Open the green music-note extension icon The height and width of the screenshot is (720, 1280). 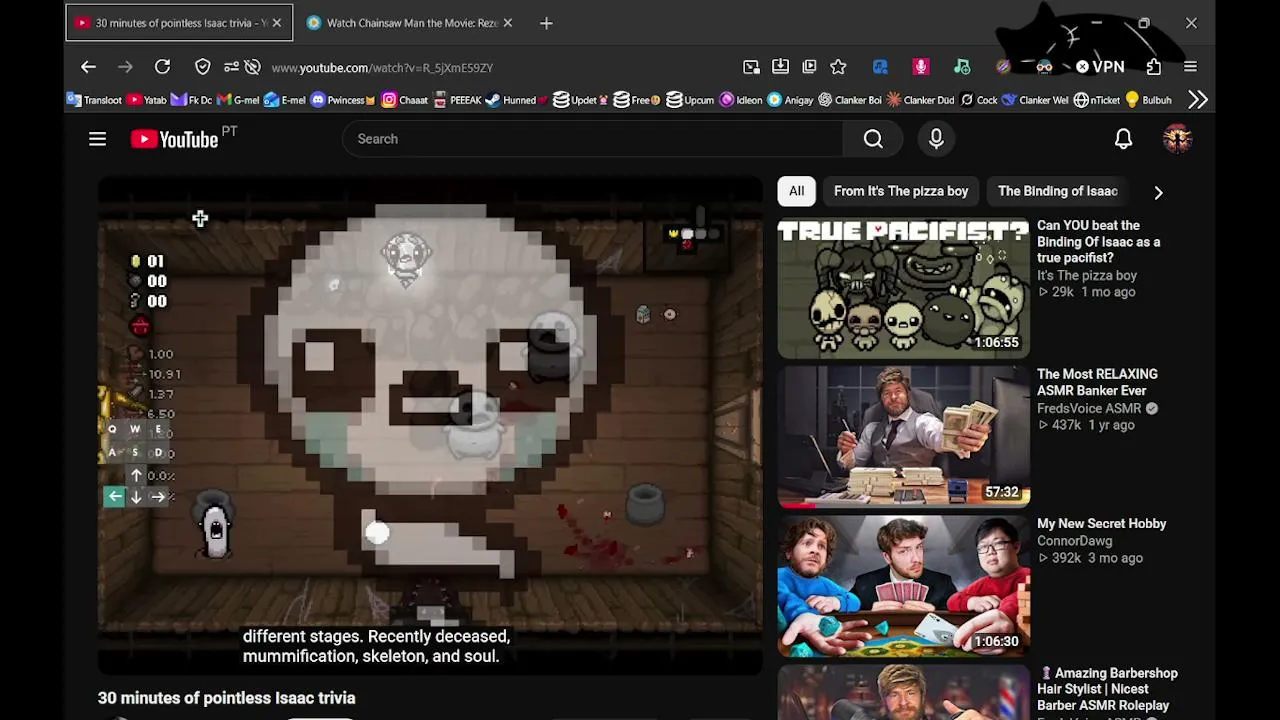coord(962,67)
